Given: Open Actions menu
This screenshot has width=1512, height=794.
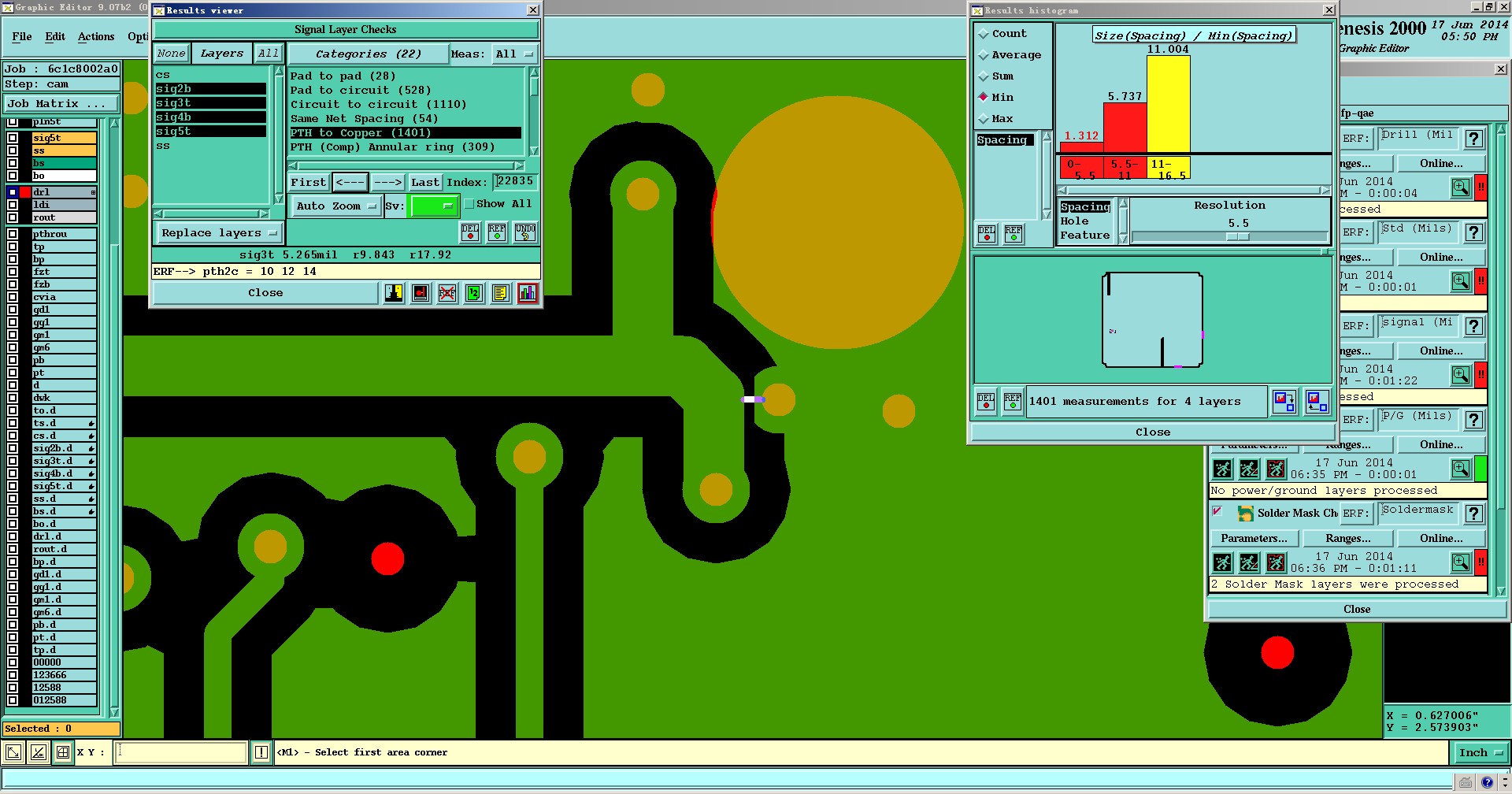Looking at the screenshot, I should 96,37.
